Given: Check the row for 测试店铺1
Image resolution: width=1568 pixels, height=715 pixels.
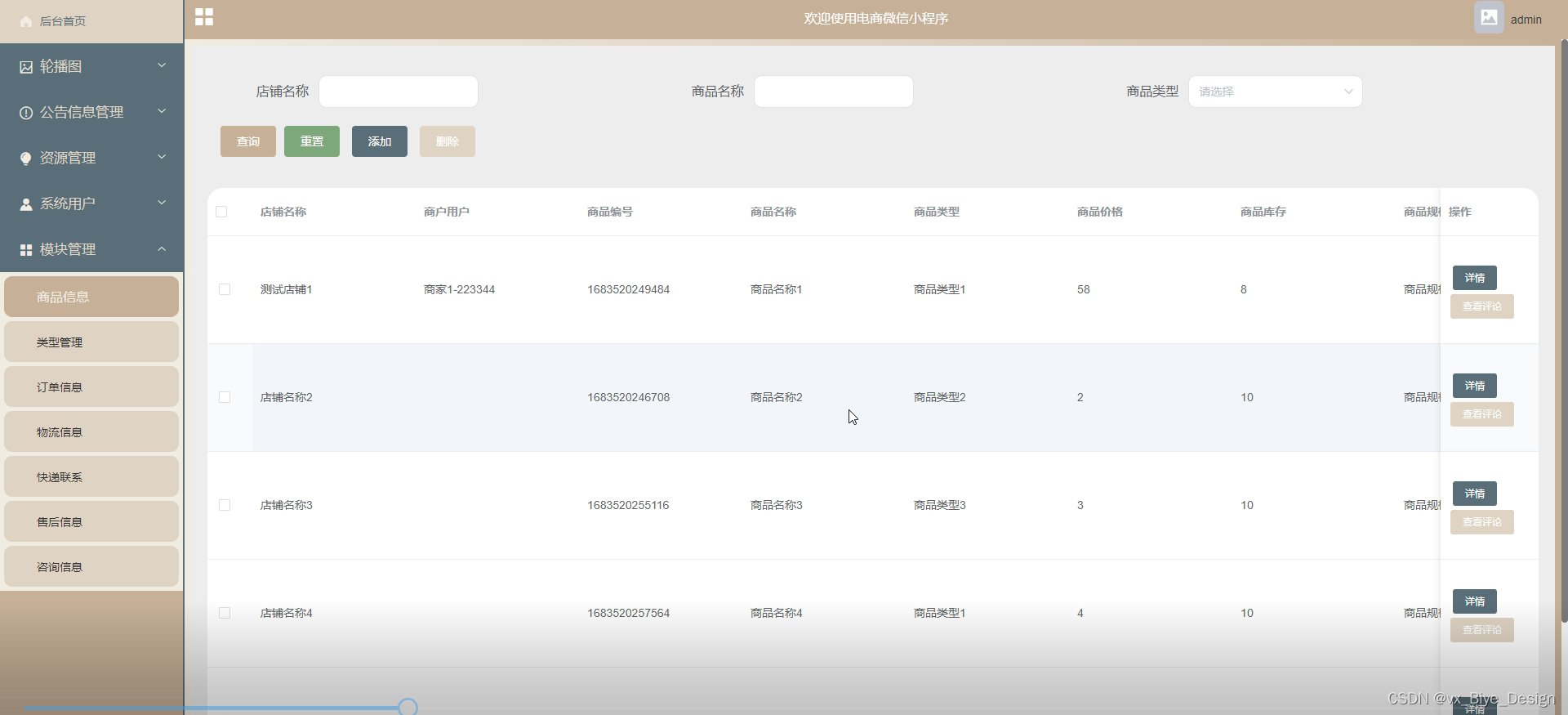Looking at the screenshot, I should point(225,289).
